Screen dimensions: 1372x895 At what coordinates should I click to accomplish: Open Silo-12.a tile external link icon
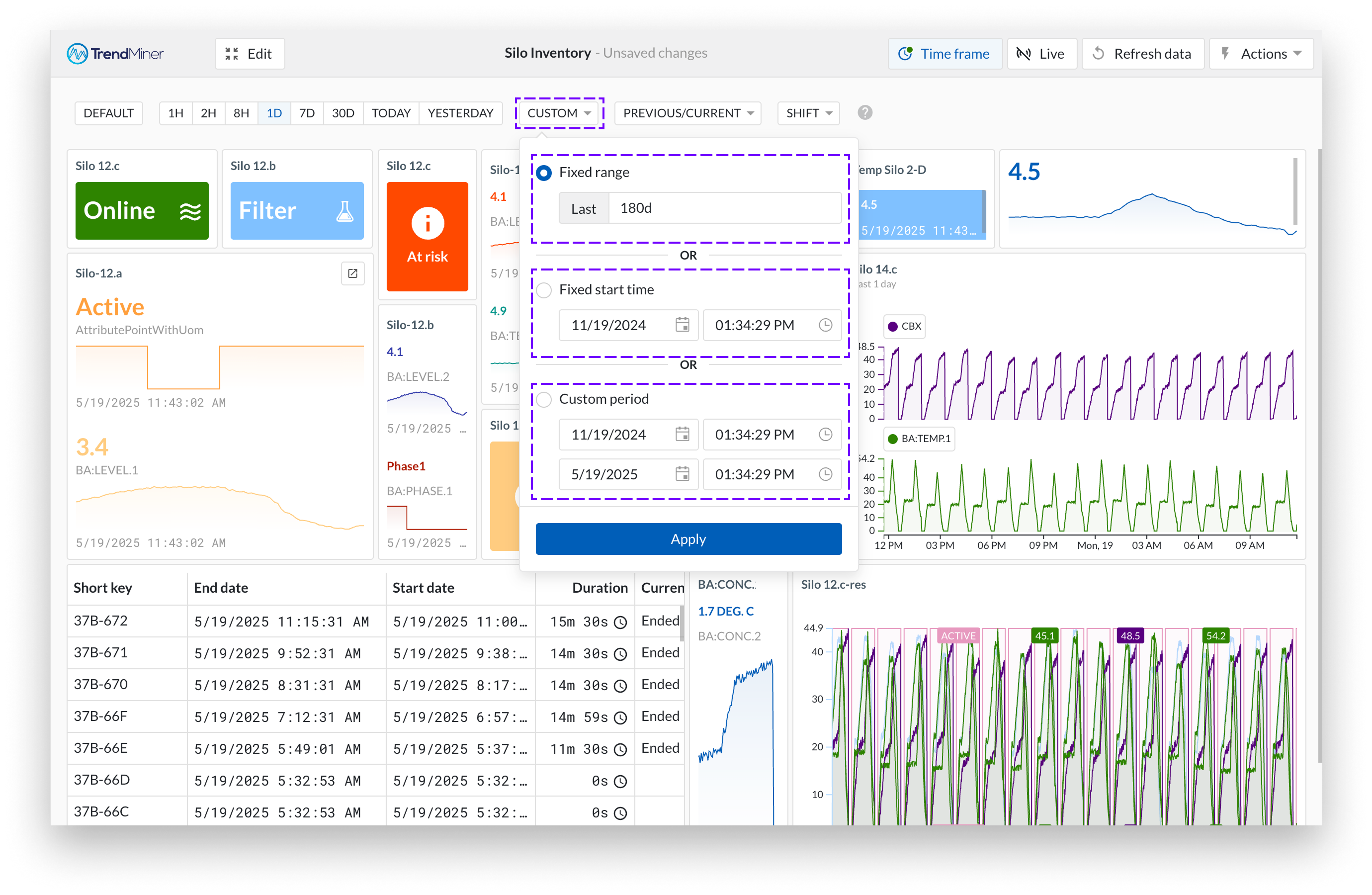[353, 273]
